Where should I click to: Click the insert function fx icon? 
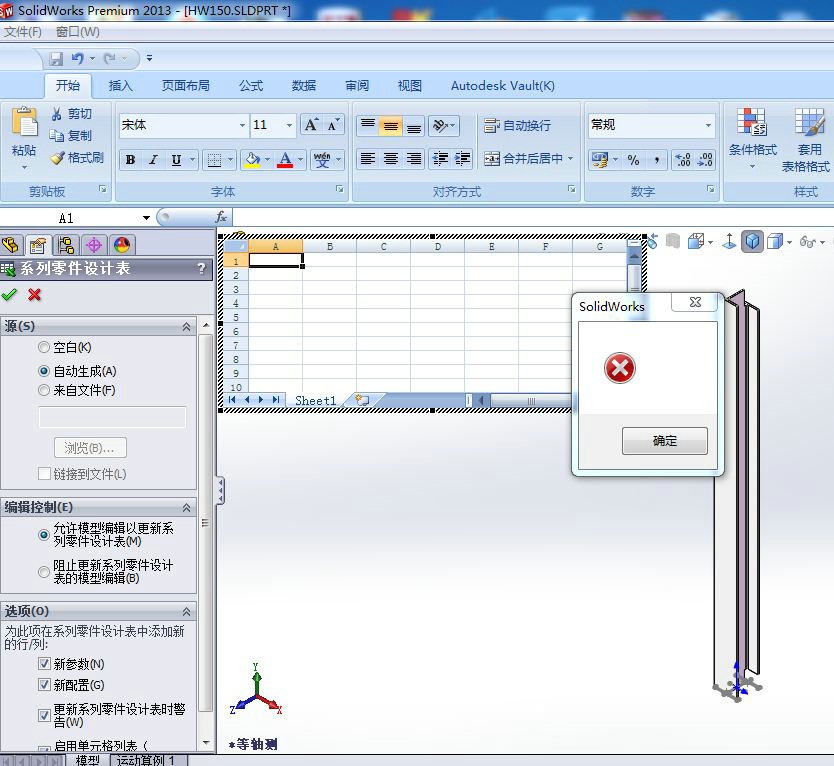tap(221, 217)
